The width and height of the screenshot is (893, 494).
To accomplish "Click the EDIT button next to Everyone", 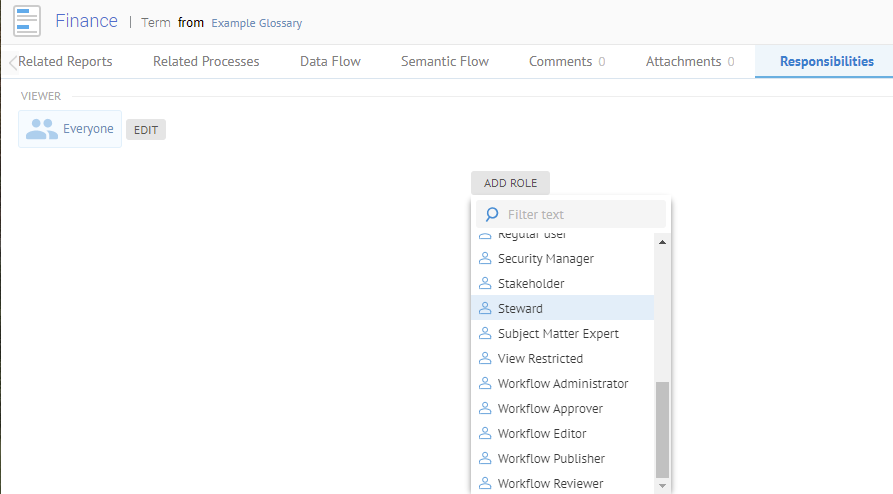I will coord(146,130).
